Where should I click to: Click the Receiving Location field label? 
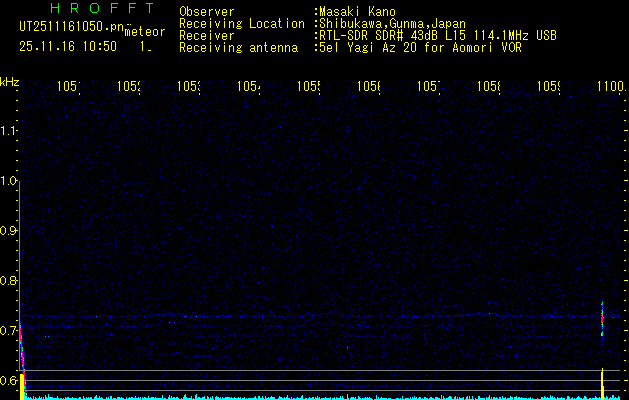click(241, 23)
